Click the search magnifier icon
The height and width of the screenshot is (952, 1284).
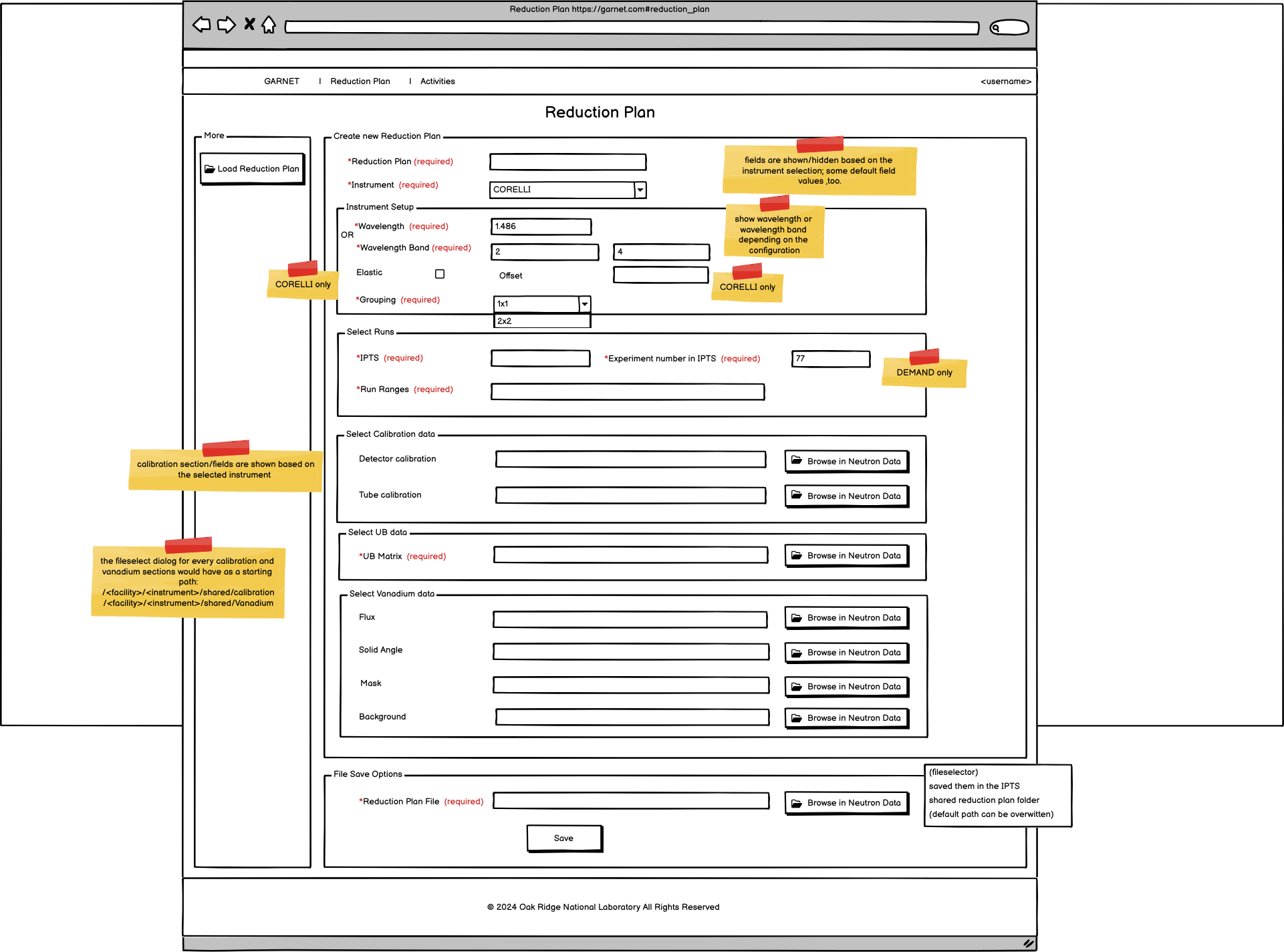pos(997,28)
